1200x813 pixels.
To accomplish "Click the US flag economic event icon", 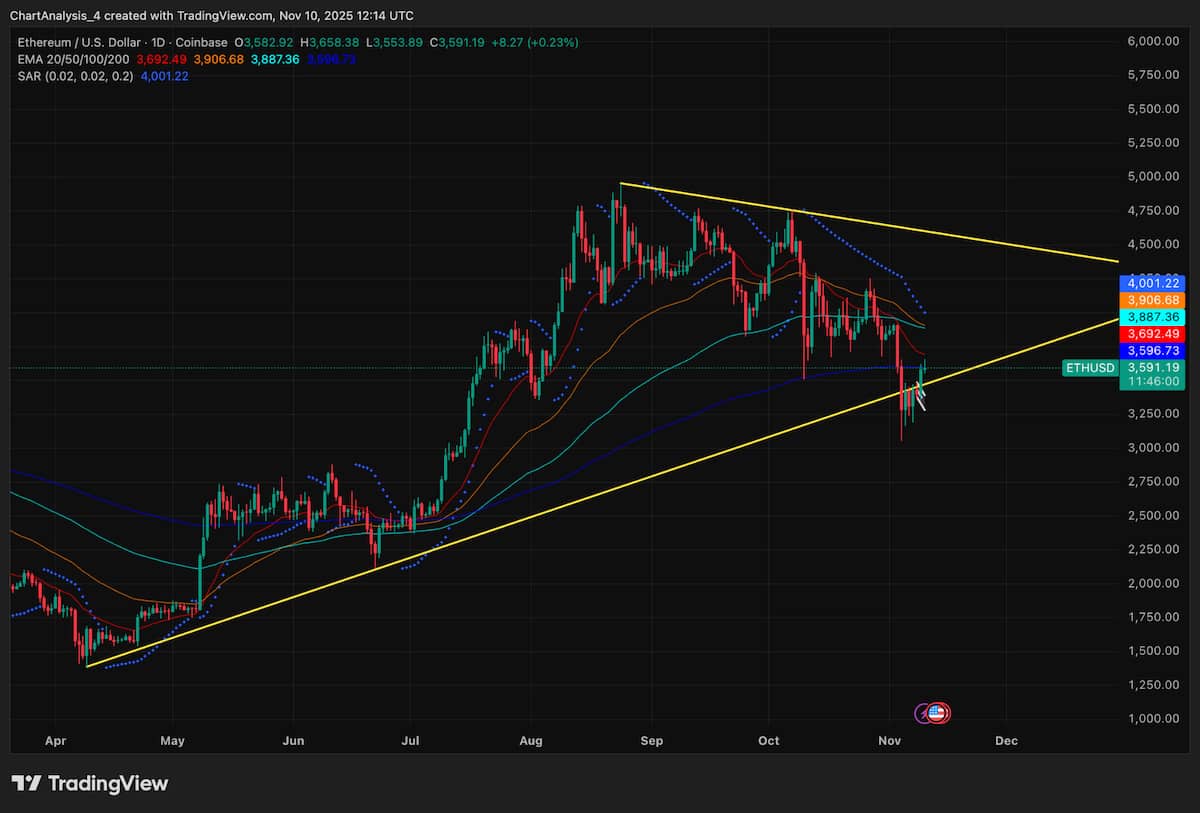I will click(938, 713).
